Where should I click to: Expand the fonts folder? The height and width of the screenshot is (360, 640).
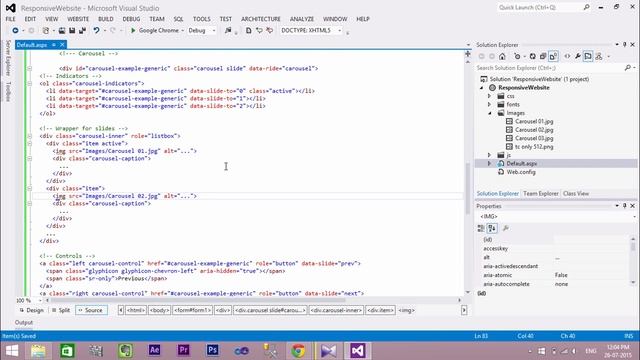489,104
